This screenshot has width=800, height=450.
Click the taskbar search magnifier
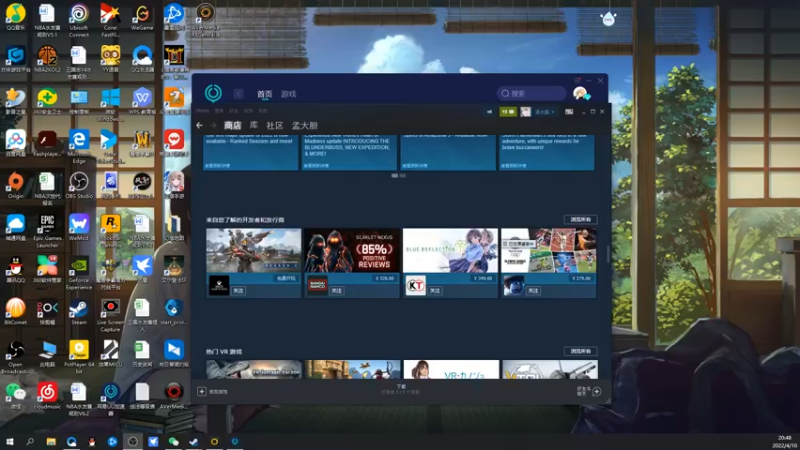point(30,441)
